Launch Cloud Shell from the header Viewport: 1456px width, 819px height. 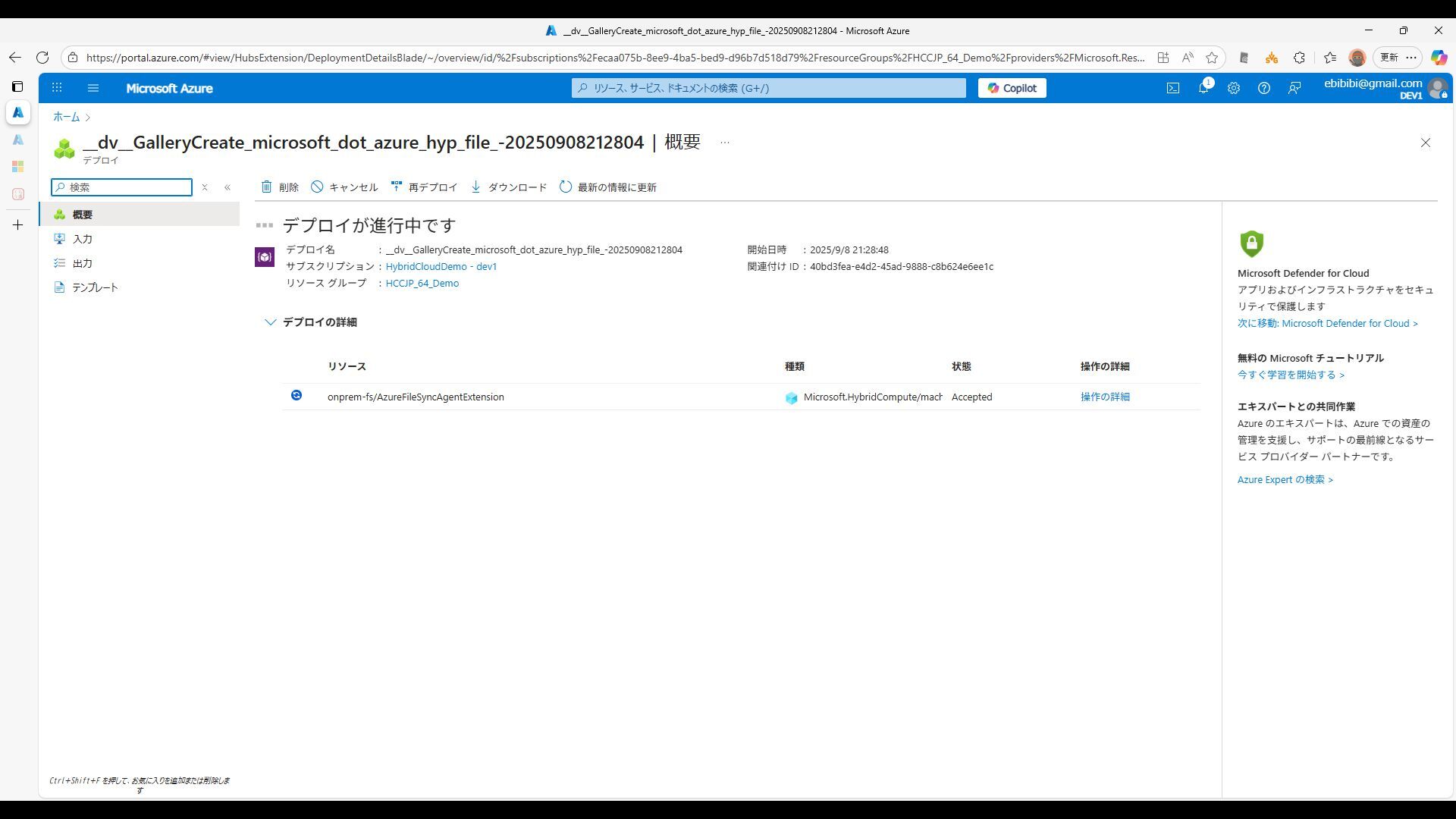click(1173, 88)
